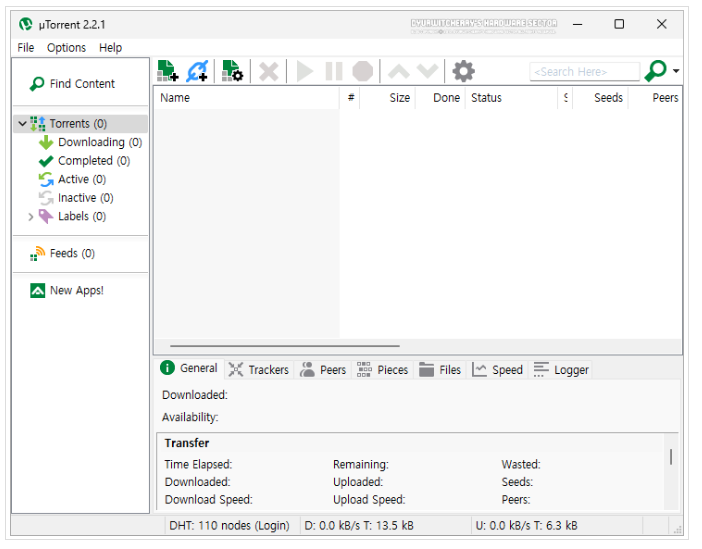Maximize the µTorrent window
Image resolution: width=702 pixels, height=549 pixels.
[x=619, y=24]
